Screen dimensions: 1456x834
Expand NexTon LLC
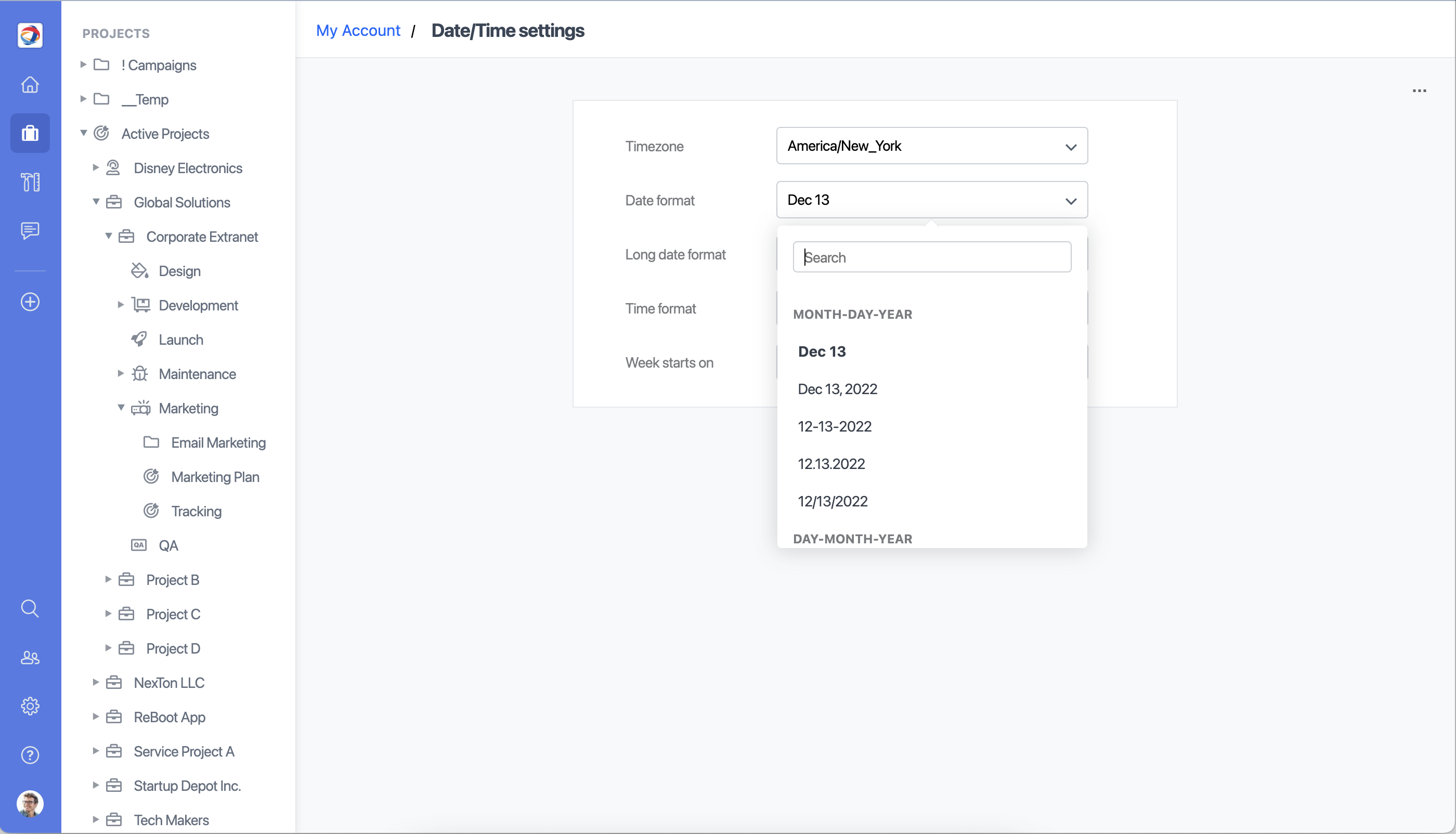pyautogui.click(x=96, y=682)
